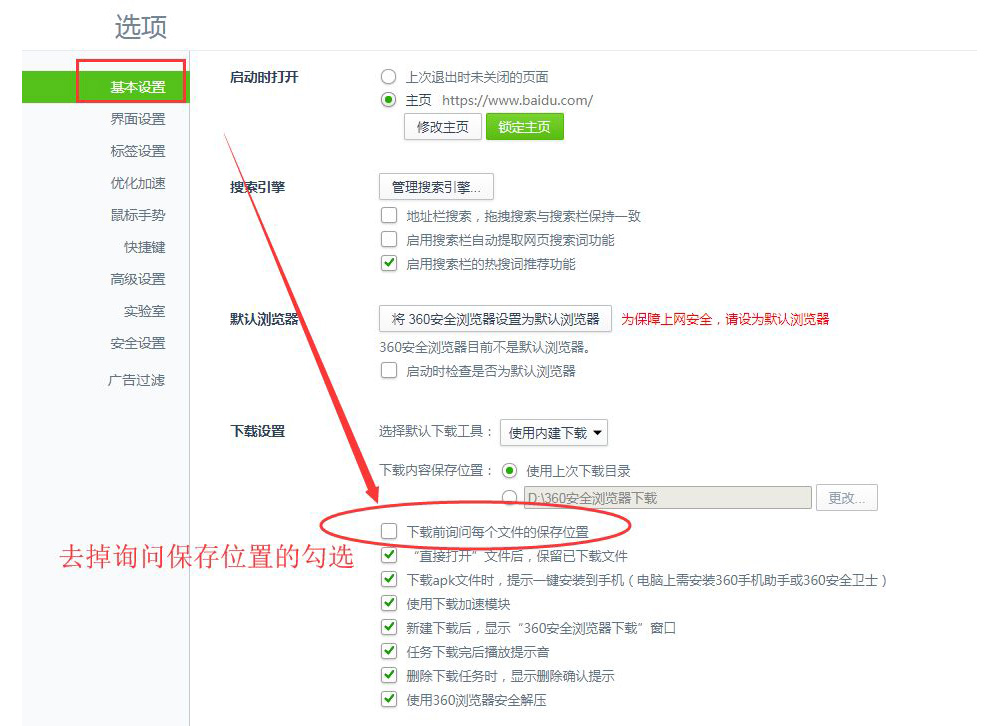Toggle 删除下载任务时显示删除确认提示 checkbox
1000x726 pixels.
(x=389, y=676)
